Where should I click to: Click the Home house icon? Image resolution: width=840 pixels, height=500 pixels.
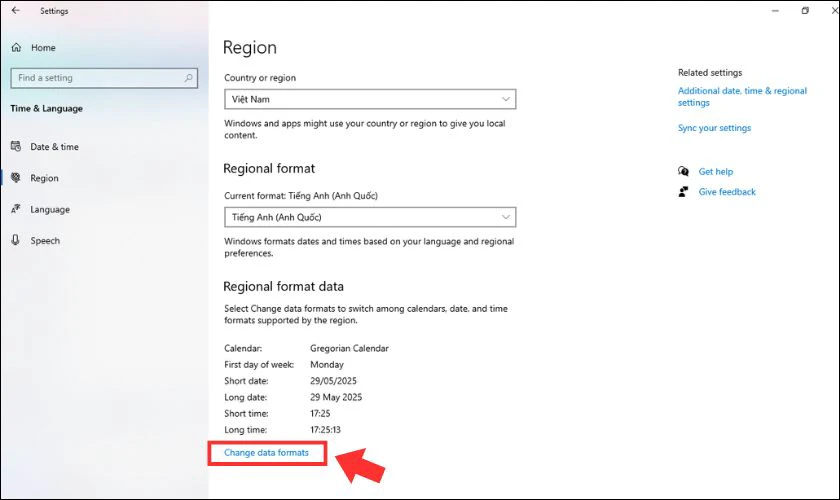tap(17, 48)
